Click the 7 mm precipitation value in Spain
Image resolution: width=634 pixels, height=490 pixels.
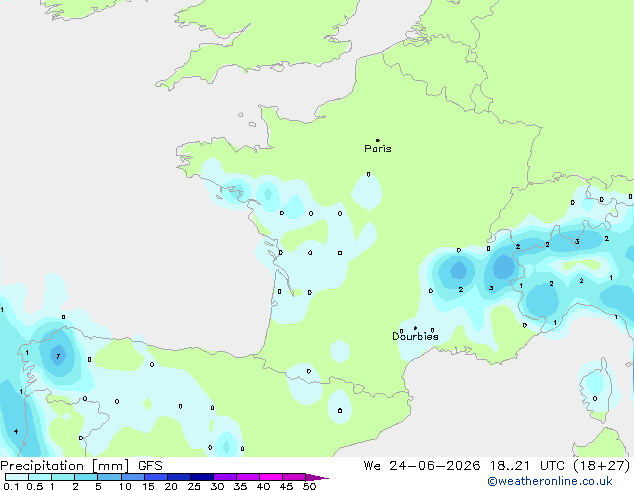tap(58, 356)
